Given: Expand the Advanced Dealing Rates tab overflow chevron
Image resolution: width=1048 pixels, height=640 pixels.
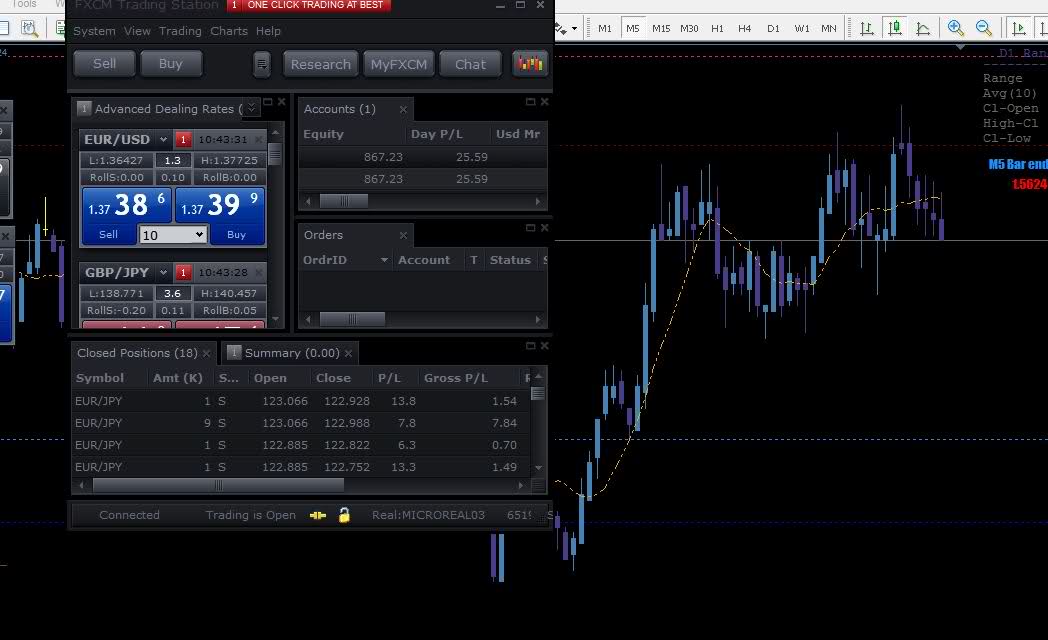Looking at the screenshot, I should tap(251, 107).
